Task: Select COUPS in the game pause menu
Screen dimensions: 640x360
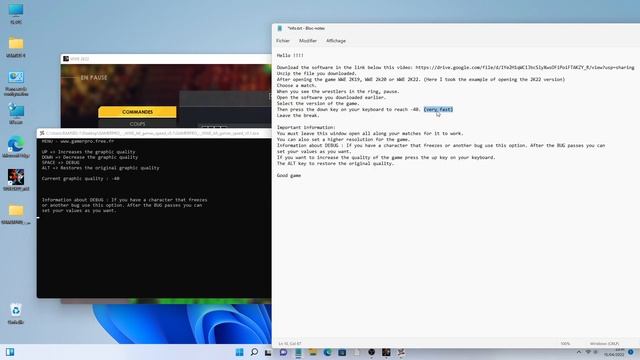Action: click(137, 124)
